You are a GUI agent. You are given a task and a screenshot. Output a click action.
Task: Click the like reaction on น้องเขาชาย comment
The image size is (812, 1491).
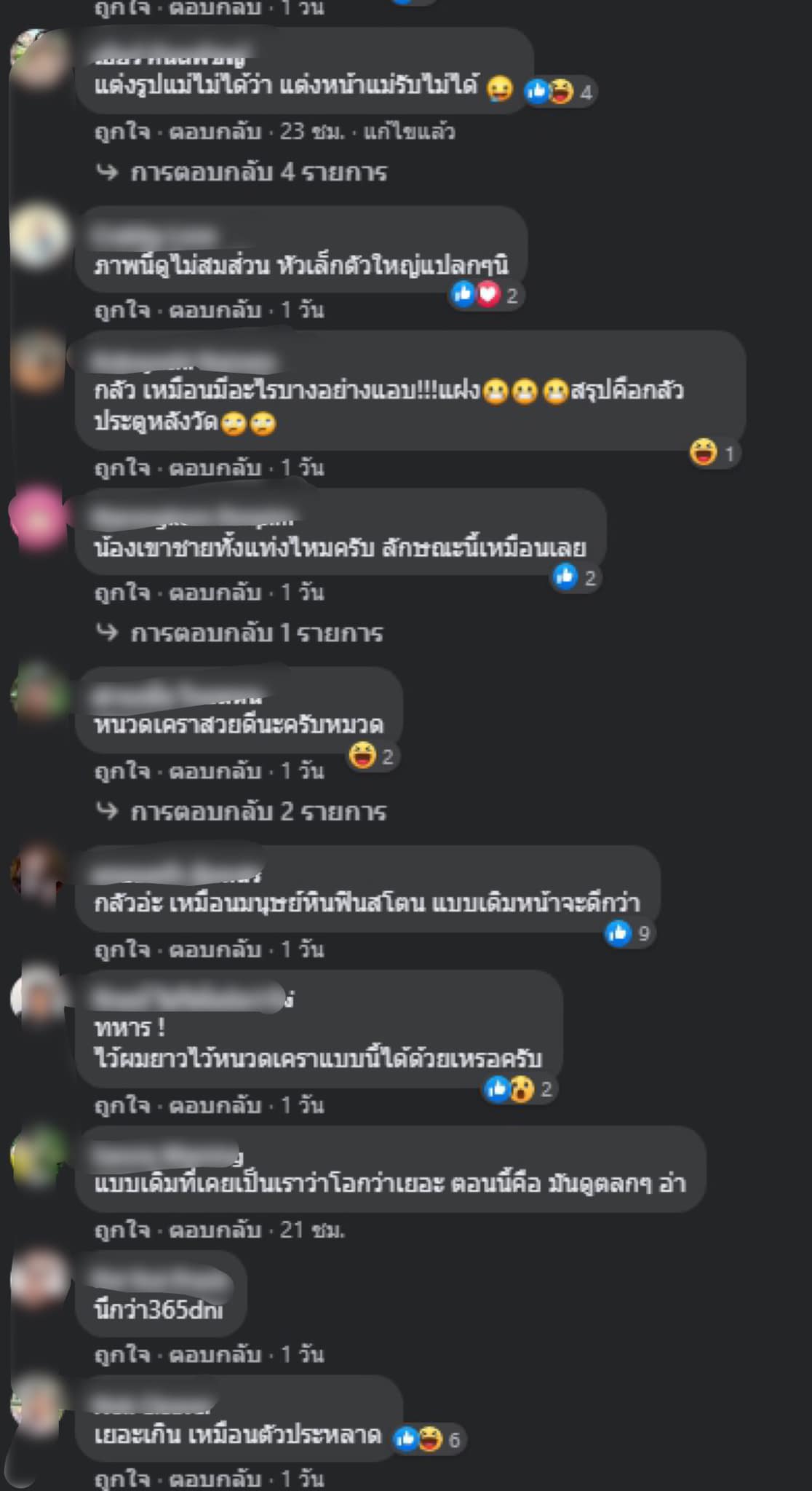point(576,577)
